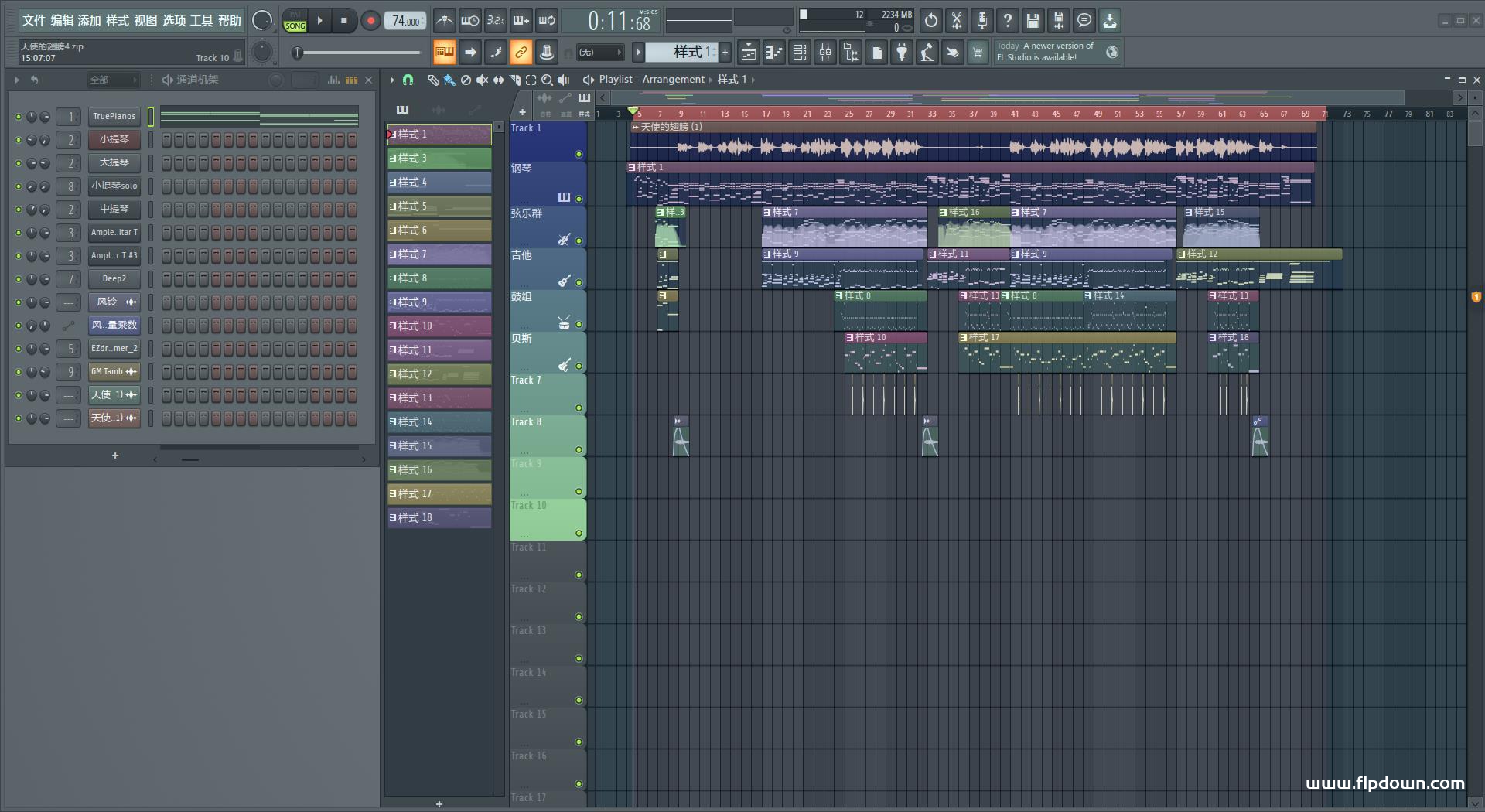Stop playback with stop button
1485x812 pixels.
(x=345, y=21)
